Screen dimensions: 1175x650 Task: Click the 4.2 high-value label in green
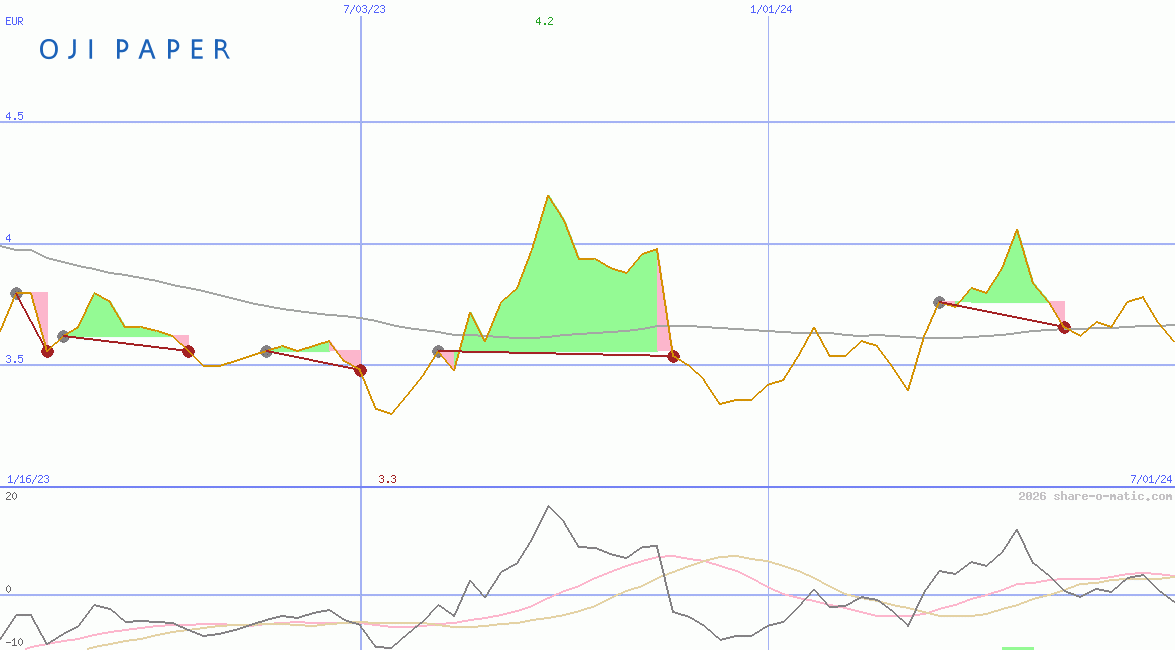pyautogui.click(x=543, y=20)
